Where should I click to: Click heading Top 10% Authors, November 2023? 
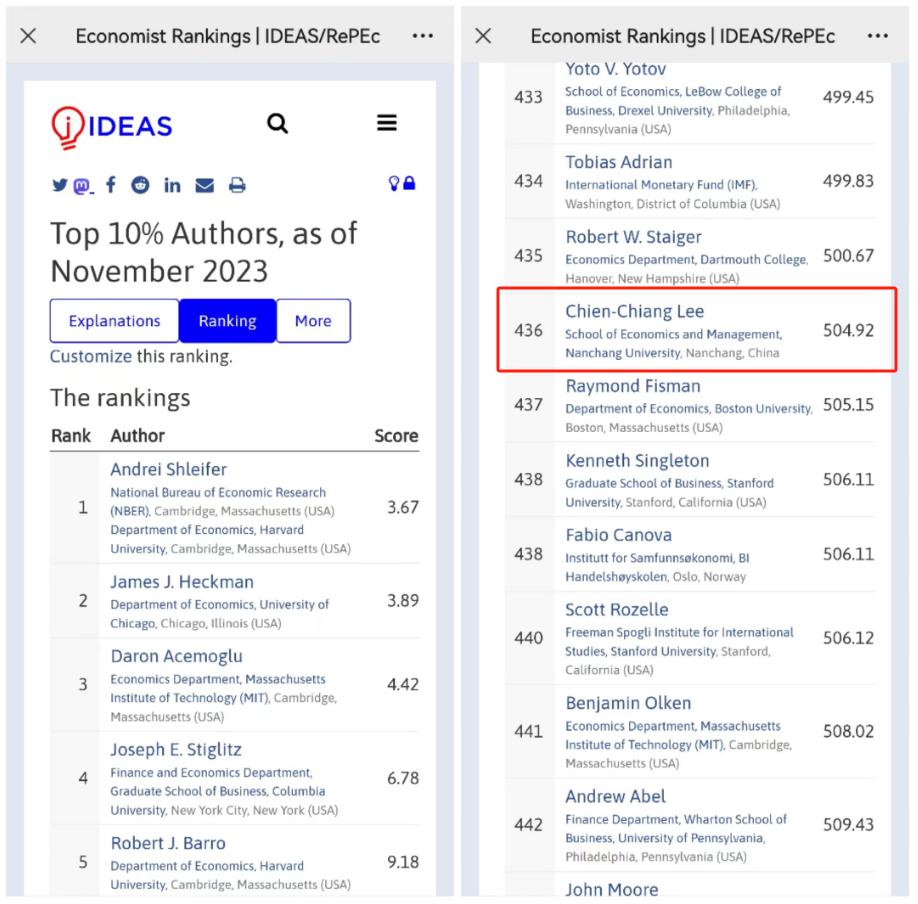point(203,252)
